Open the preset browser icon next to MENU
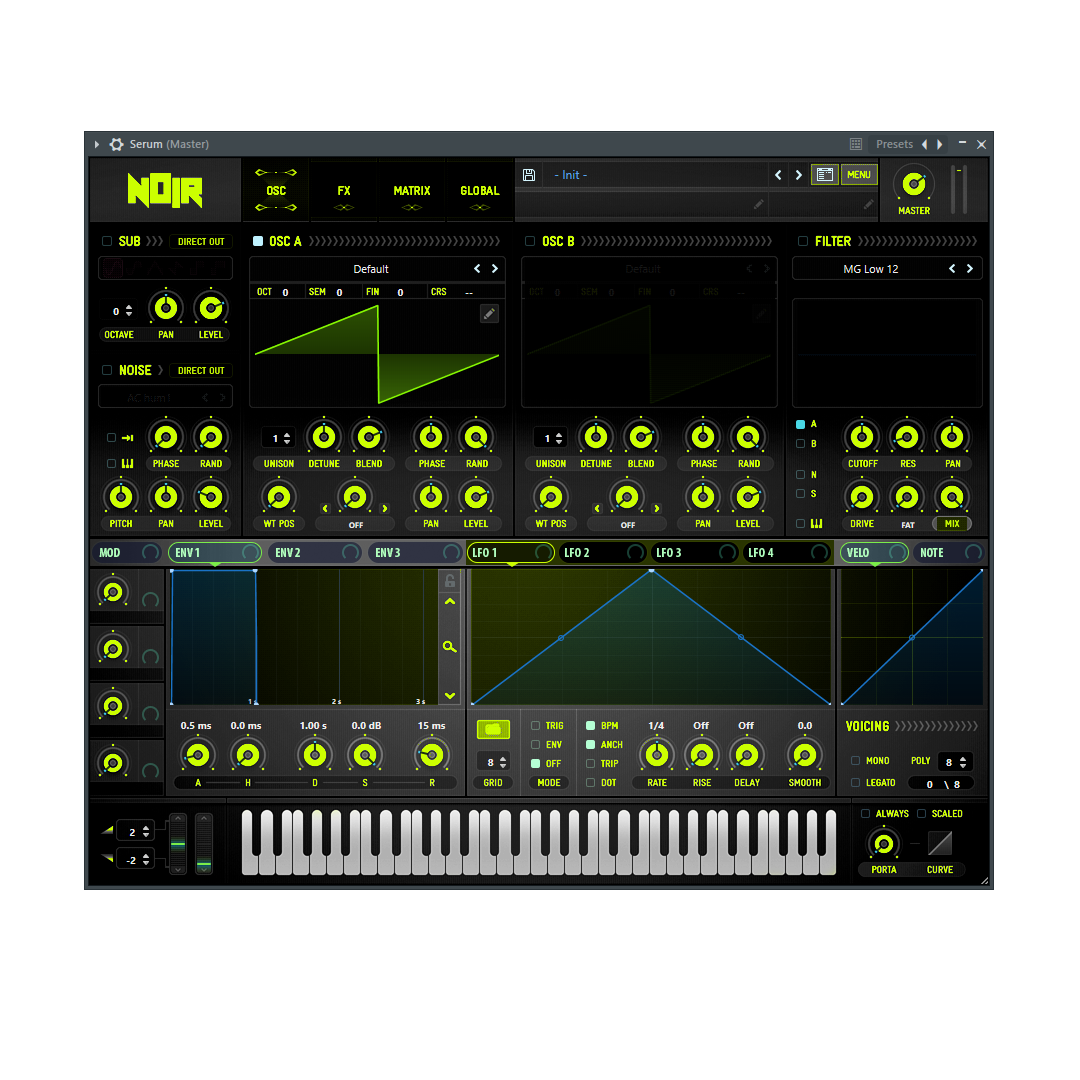Screen dimensions: 1080x1080 (824, 175)
